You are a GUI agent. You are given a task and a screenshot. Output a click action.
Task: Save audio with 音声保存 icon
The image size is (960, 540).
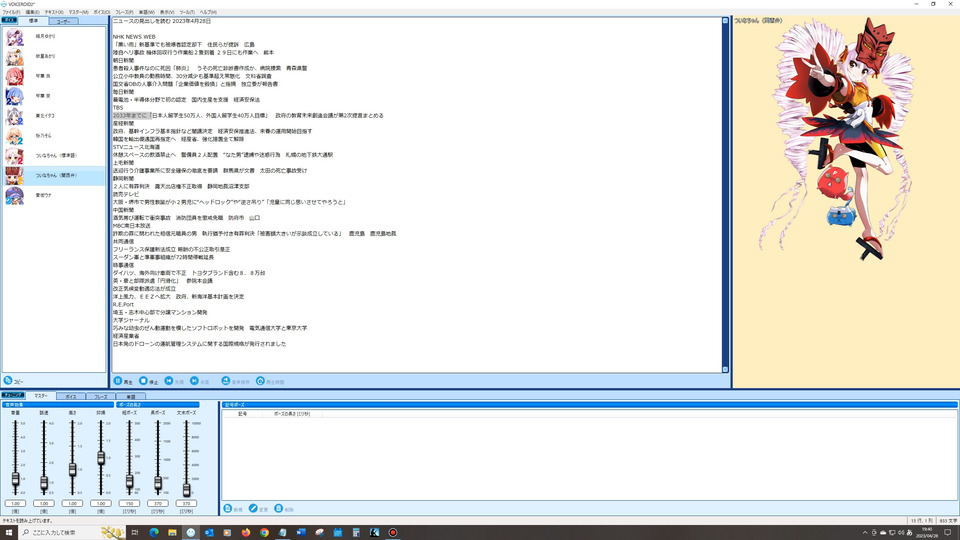pos(226,381)
